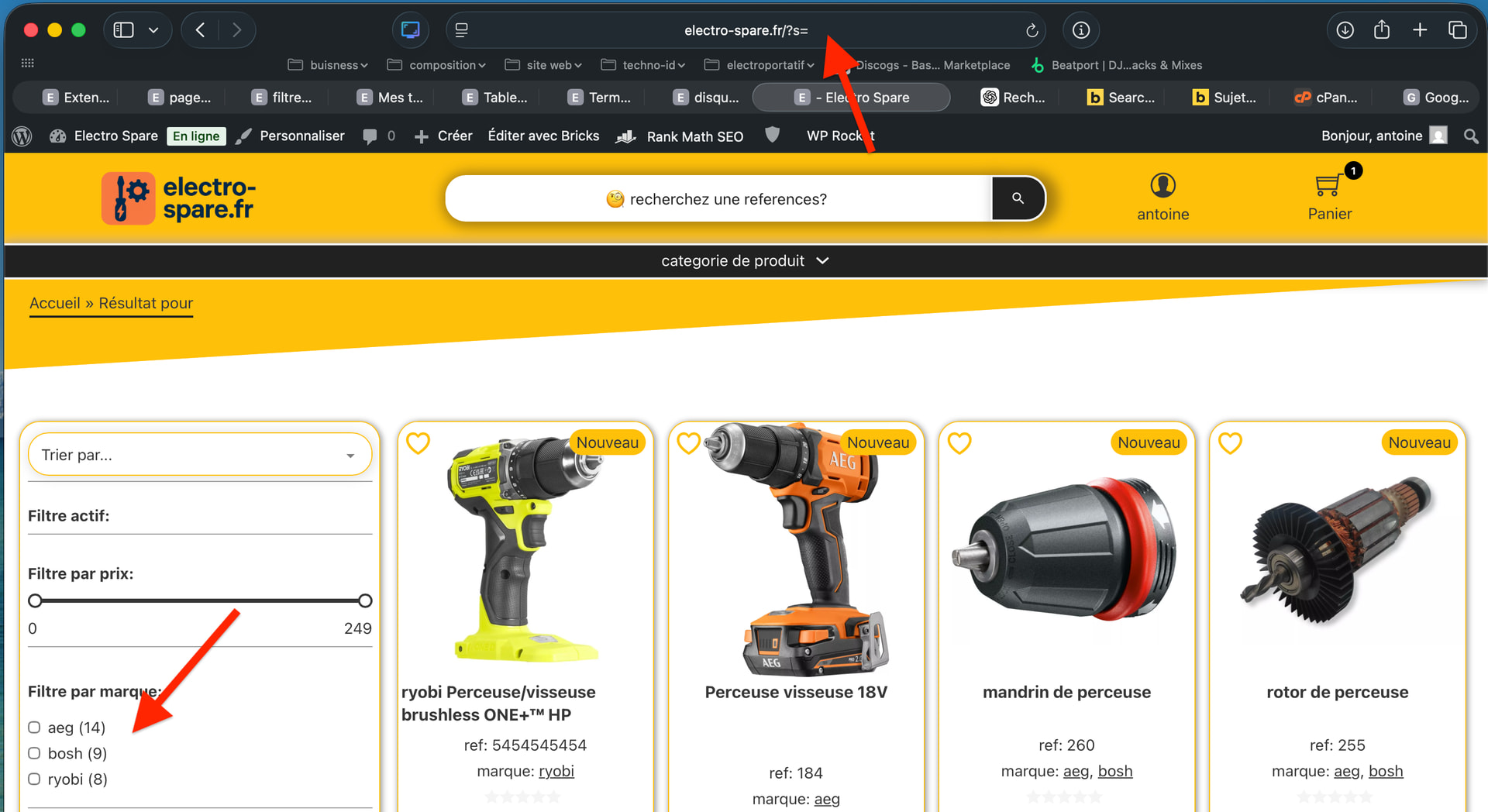Image resolution: width=1488 pixels, height=812 pixels.
Task: Go to Accueil breadcrumb link
Action: pos(54,303)
